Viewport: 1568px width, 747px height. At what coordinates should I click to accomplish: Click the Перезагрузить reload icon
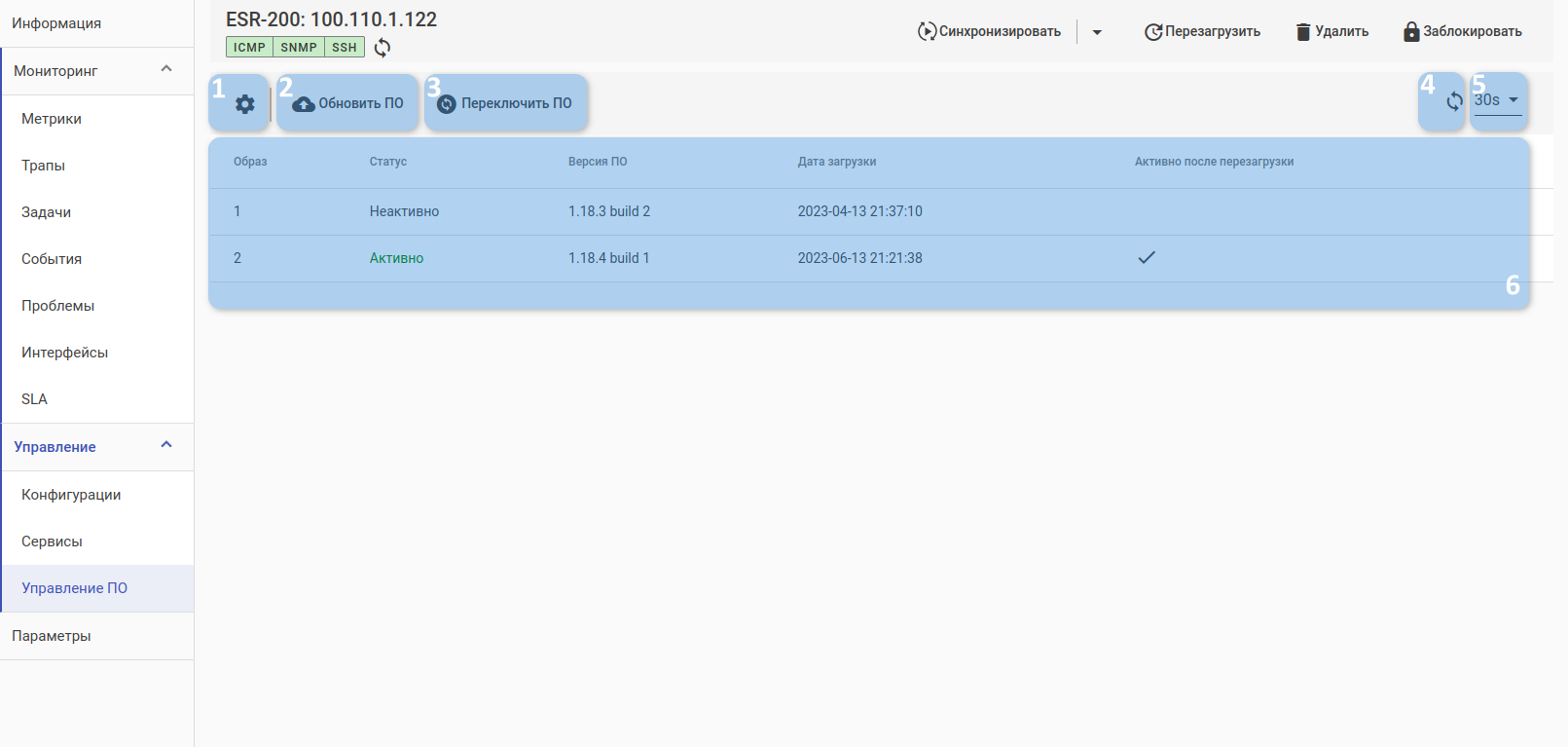click(x=1153, y=32)
